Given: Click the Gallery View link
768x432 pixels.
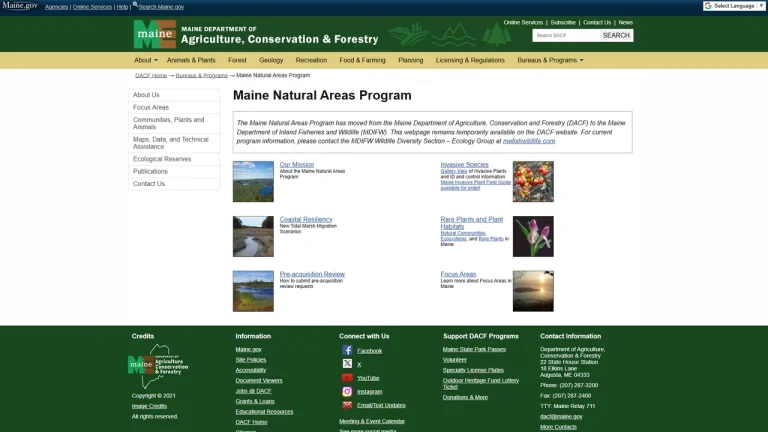Looking at the screenshot, I should point(454,171).
